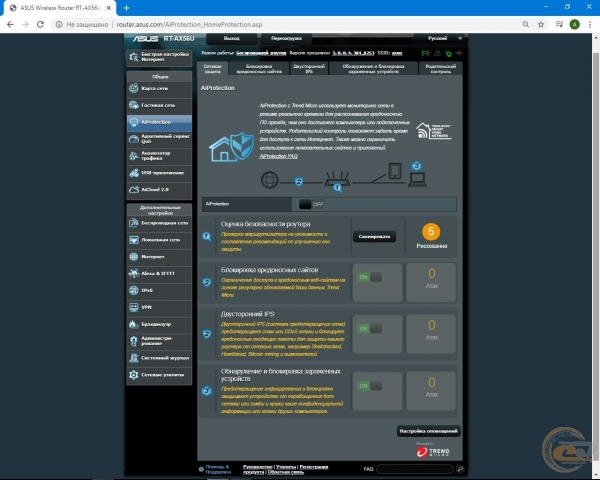Reload the page in the browser
The height and width of the screenshot is (480, 600).
40,24
